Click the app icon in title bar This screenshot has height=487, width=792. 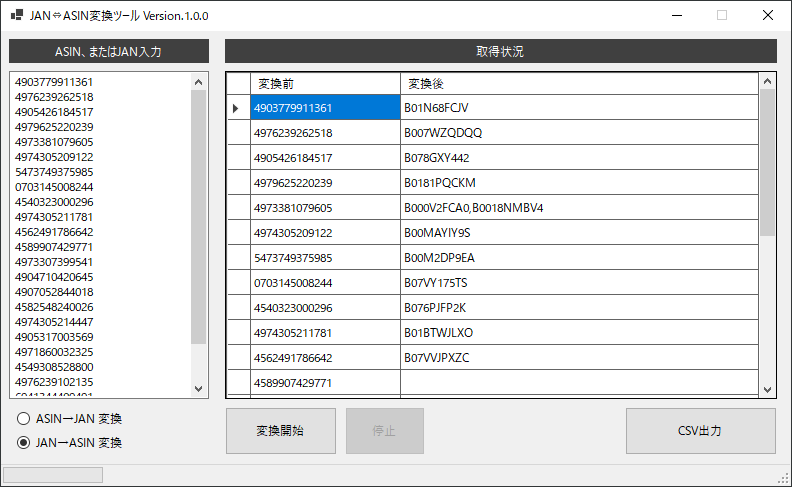tap(16, 15)
